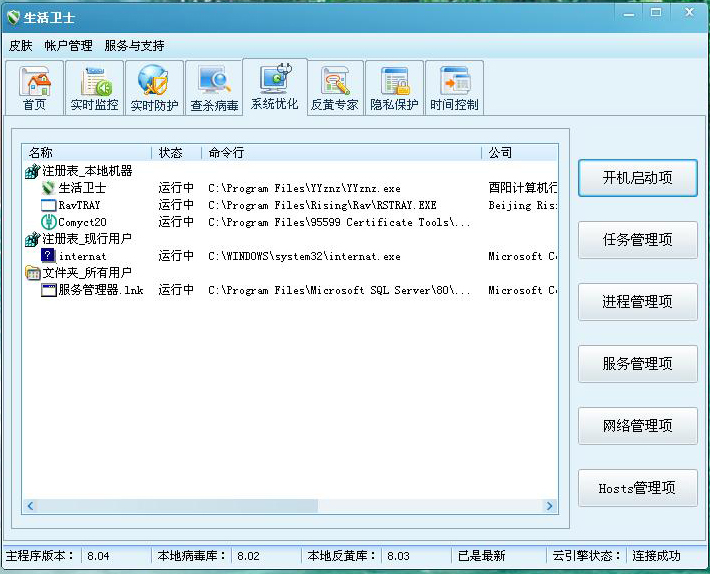The width and height of the screenshot is (710, 574).
Task: Open 隐私保护 privacy protection icon
Action: pyautogui.click(x=394, y=88)
